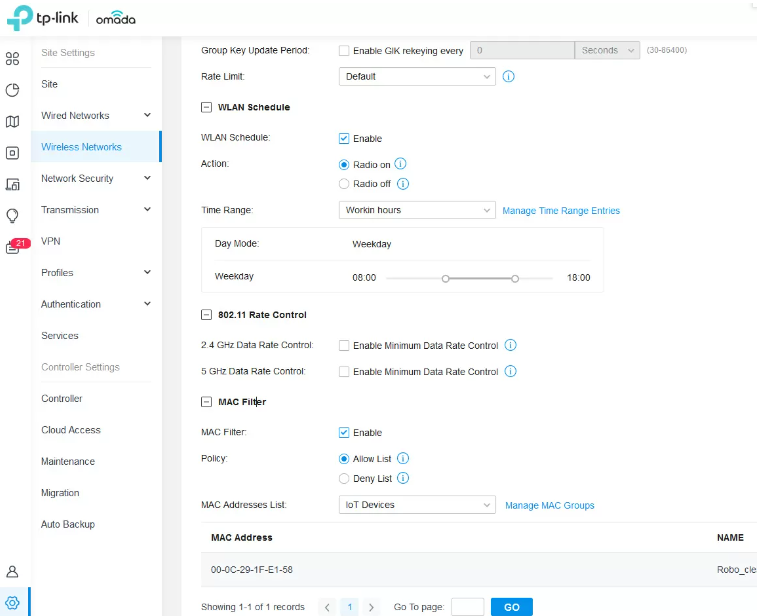Click the Weekday time range slider's start handle
Image resolution: width=773 pixels, height=616 pixels.
(446, 278)
